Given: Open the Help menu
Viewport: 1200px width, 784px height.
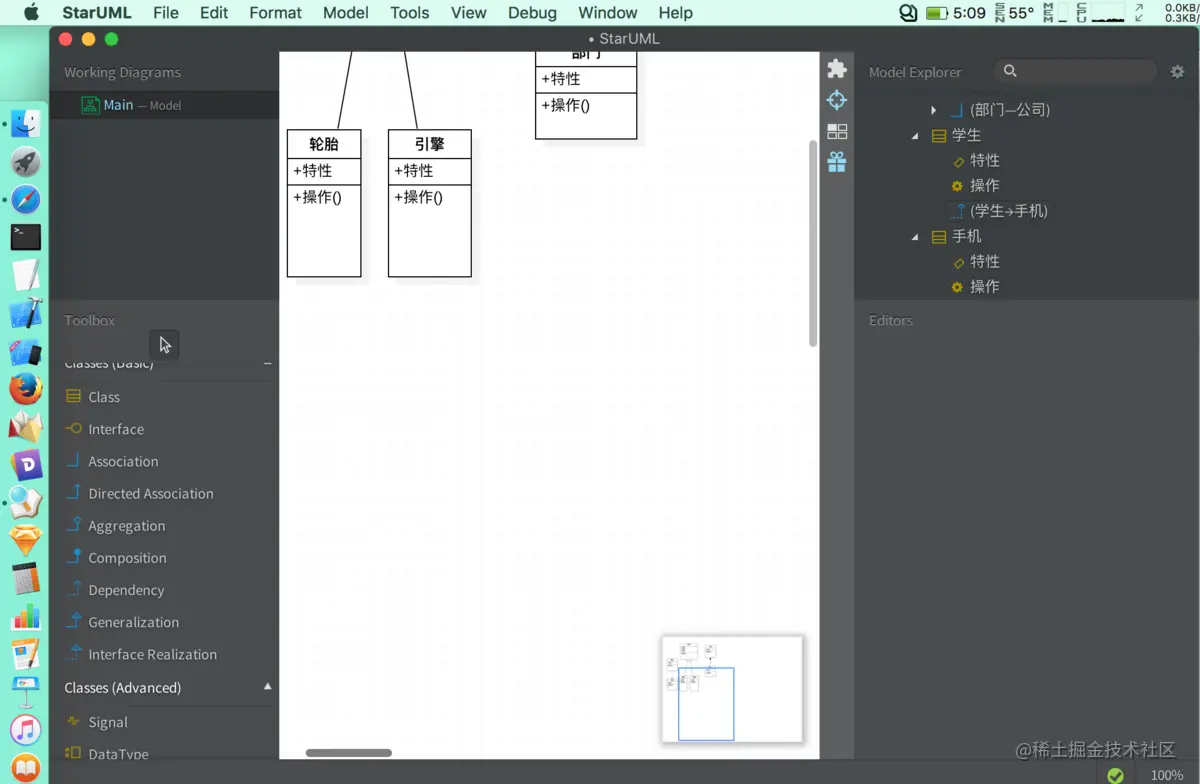Looking at the screenshot, I should pos(675,13).
